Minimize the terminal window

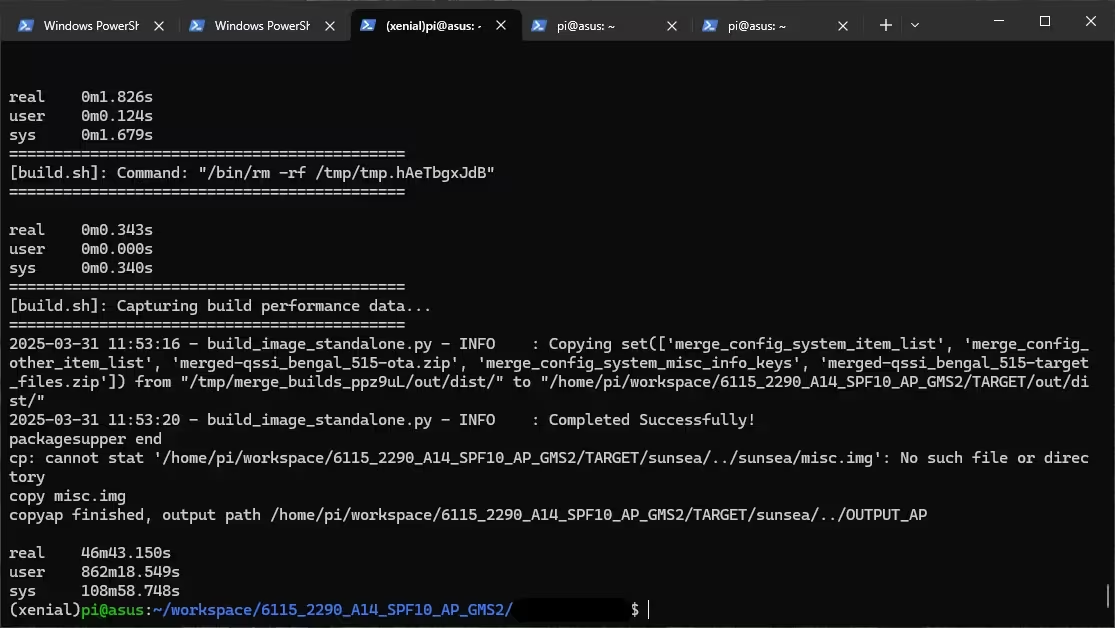(x=999, y=21)
